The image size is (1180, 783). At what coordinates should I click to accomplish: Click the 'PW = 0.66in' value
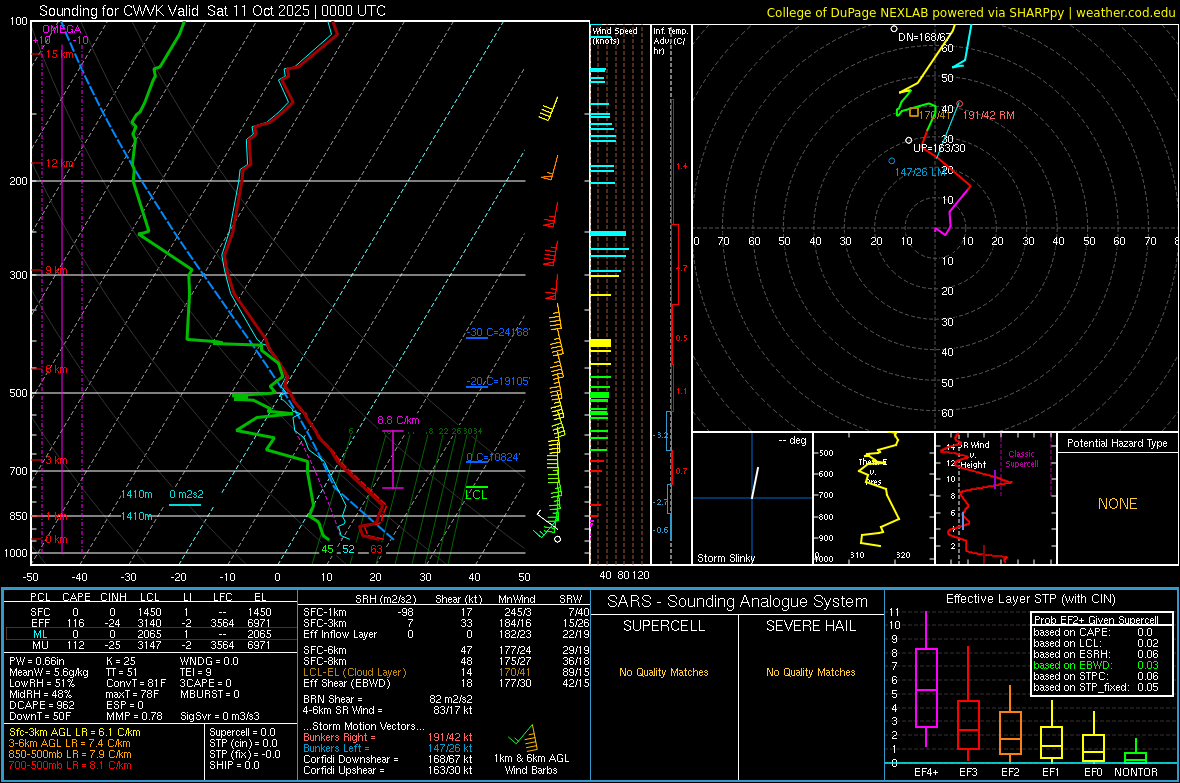click(36, 661)
